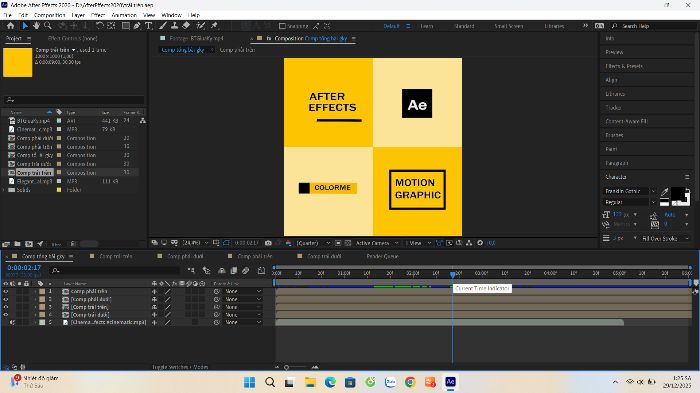Select the Type text tool
This screenshot has width=700, height=393.
(x=149, y=26)
